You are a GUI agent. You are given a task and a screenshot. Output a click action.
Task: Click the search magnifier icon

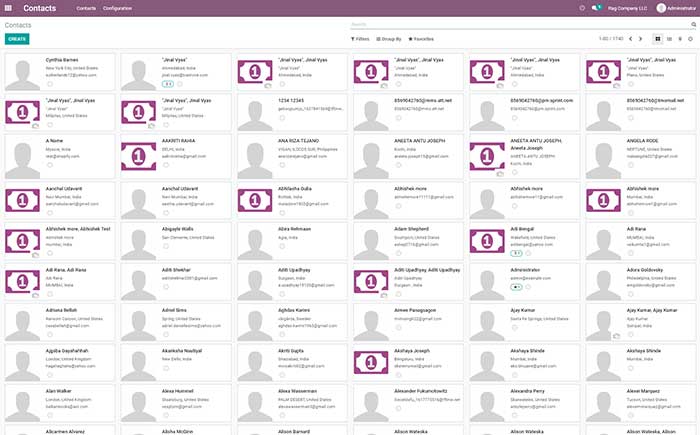tap(693, 25)
